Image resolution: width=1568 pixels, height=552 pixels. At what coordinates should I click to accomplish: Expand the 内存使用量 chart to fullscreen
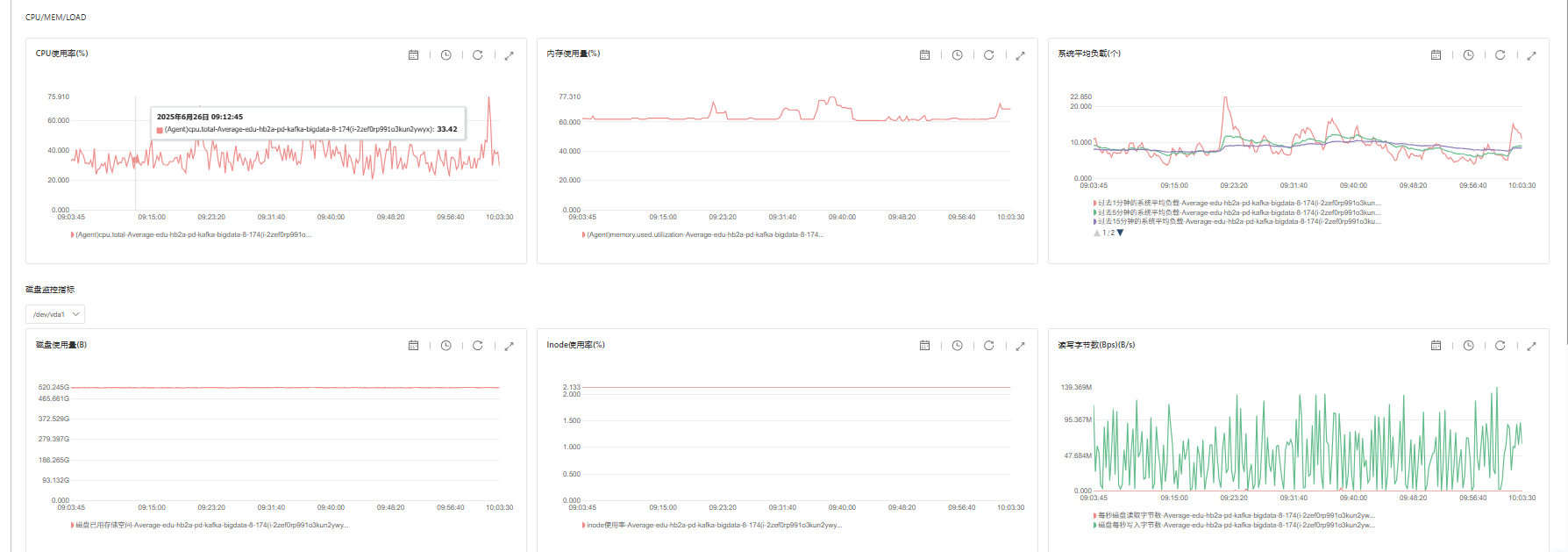[1020, 55]
